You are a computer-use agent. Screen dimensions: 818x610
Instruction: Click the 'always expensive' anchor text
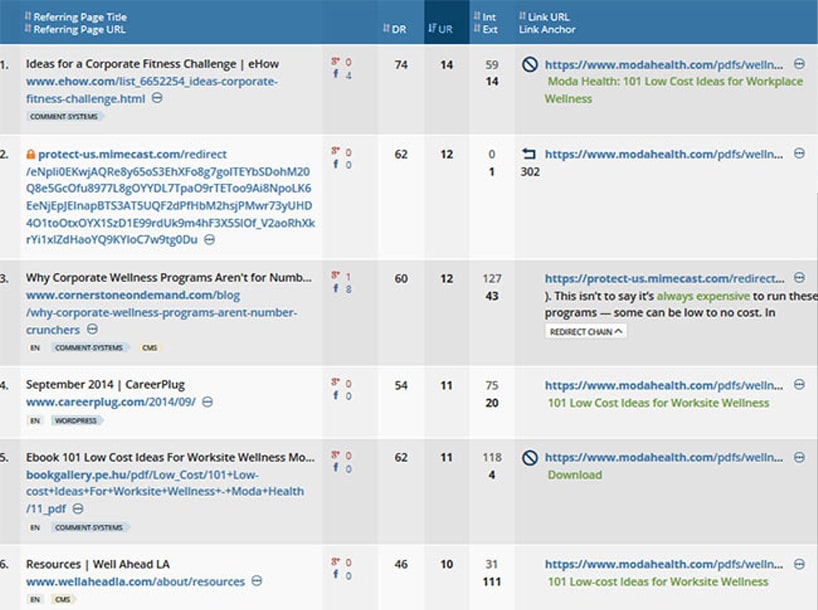click(x=703, y=296)
